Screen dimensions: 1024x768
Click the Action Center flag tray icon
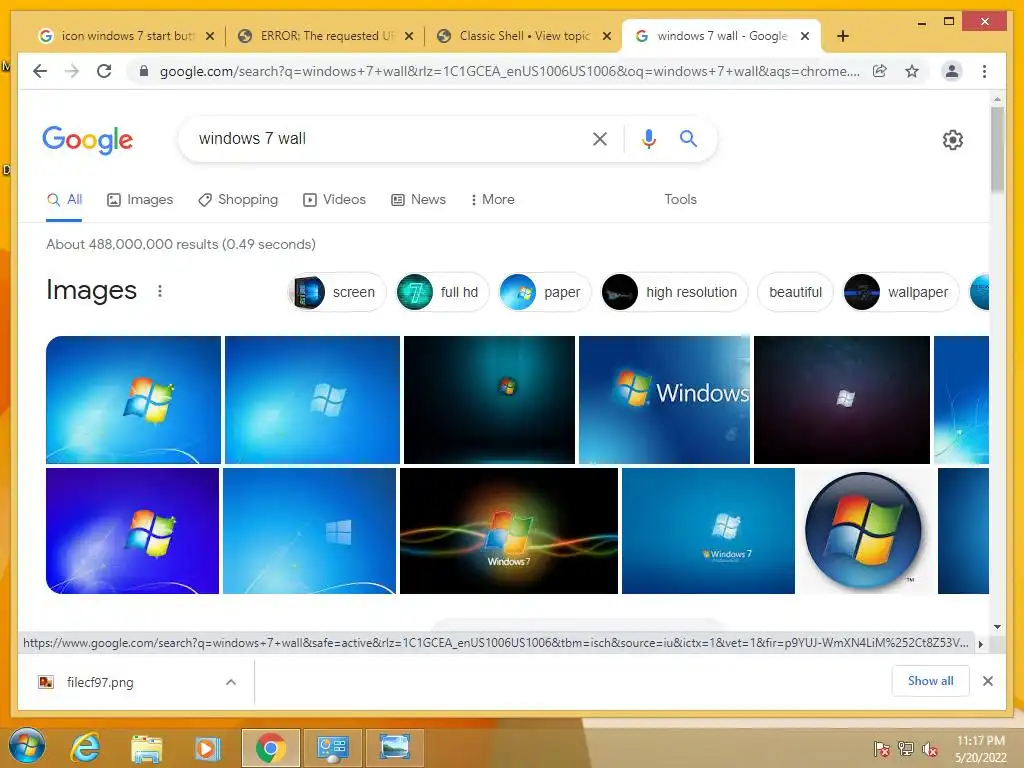(881, 748)
